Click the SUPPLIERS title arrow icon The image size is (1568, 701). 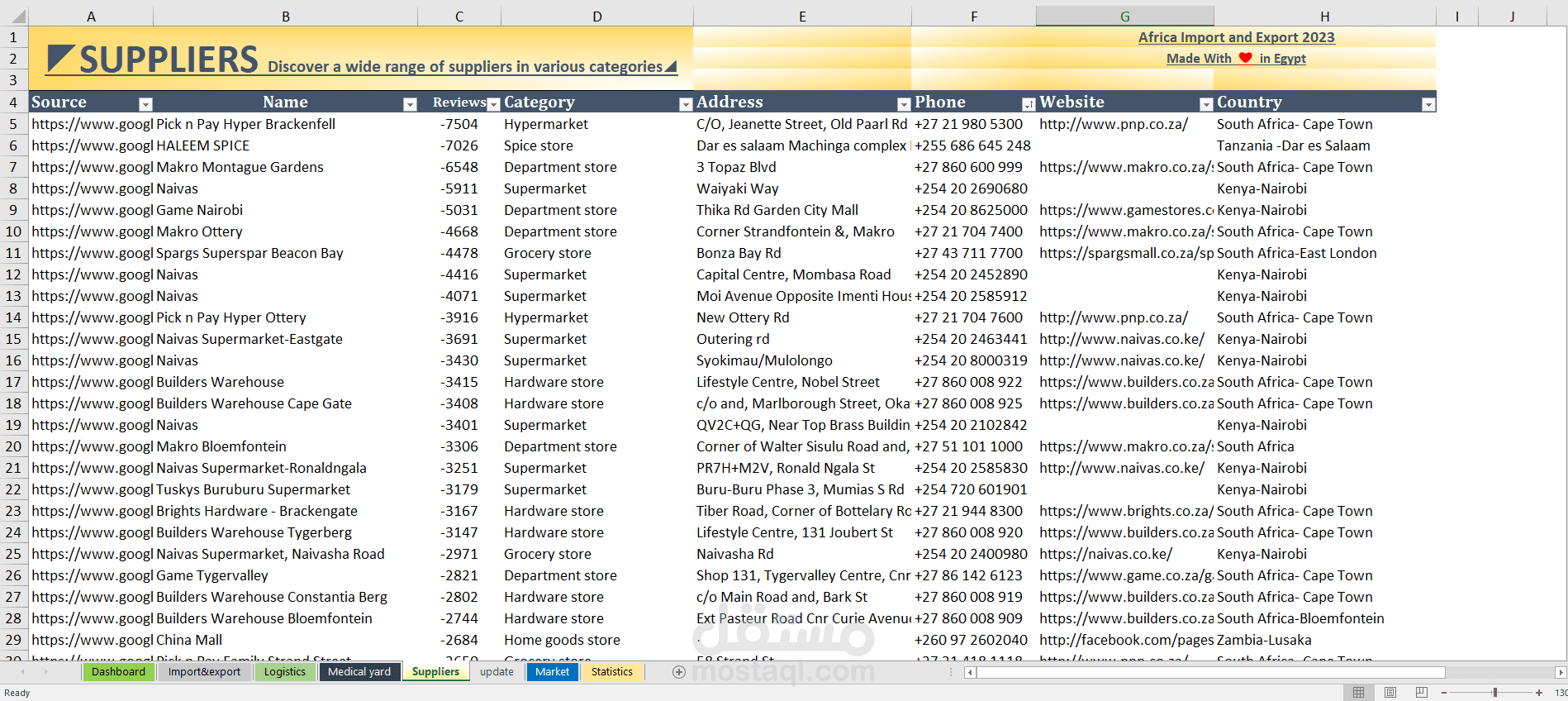tap(61, 59)
